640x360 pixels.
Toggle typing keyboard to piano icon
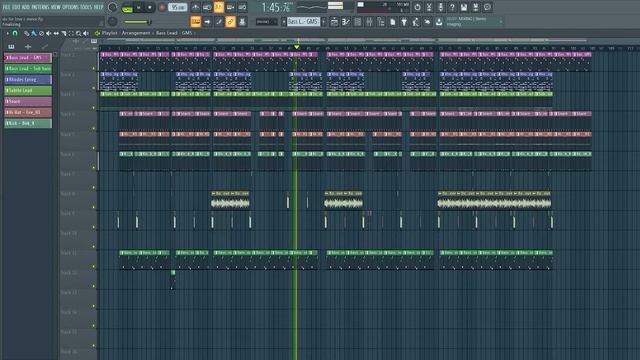[196, 22]
